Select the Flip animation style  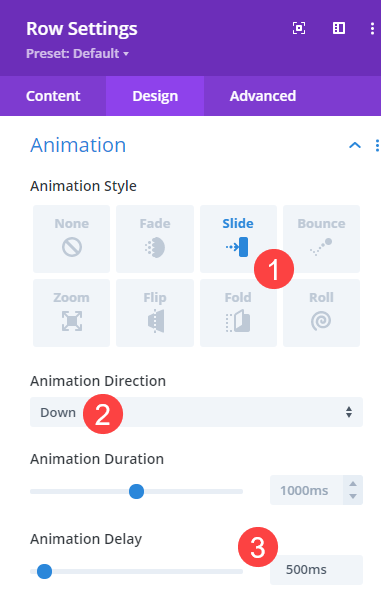click(155, 313)
